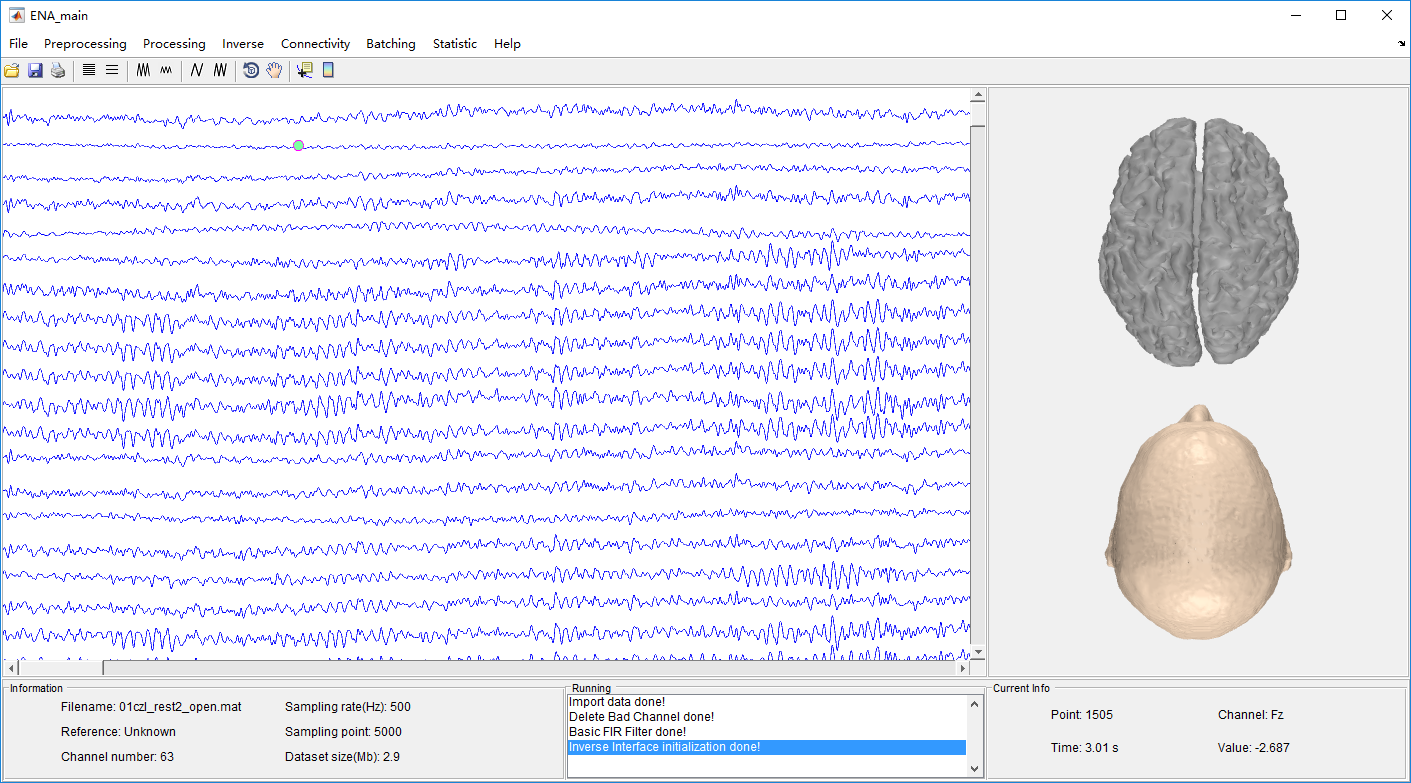Show more channels using dense lines icon
Viewport: 1411px width, 783px height.
click(89, 70)
